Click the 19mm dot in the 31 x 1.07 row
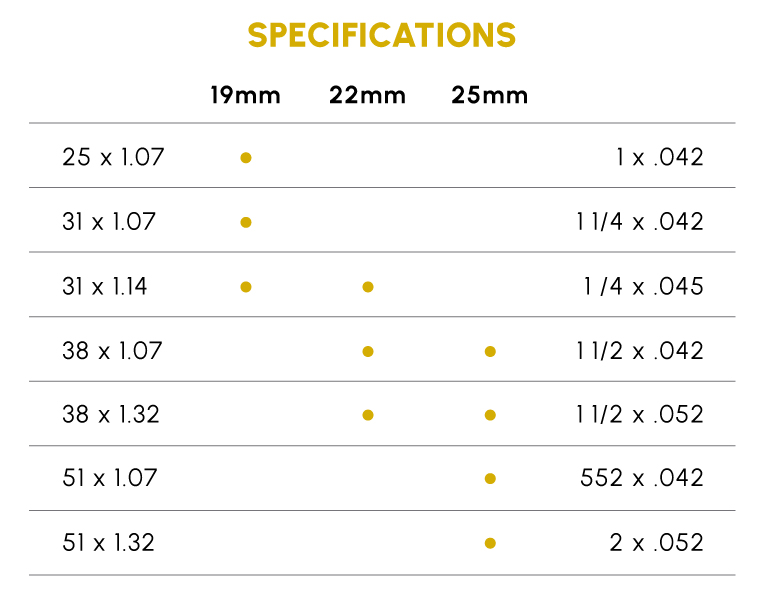The height and width of the screenshot is (602, 758). click(x=246, y=222)
